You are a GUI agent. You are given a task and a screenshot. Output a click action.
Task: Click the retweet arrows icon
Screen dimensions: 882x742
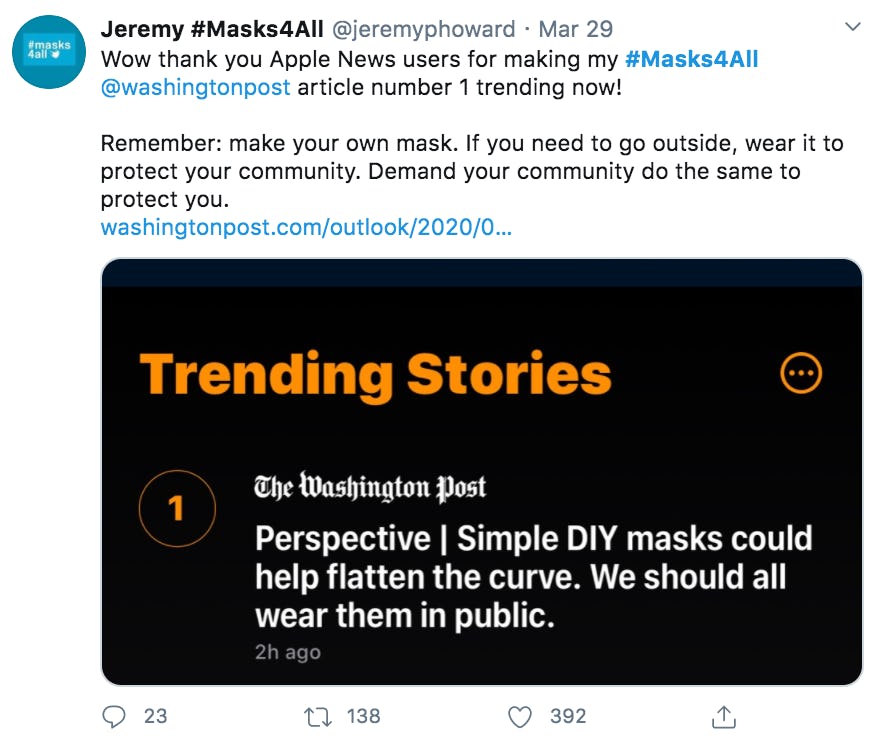click(x=316, y=716)
